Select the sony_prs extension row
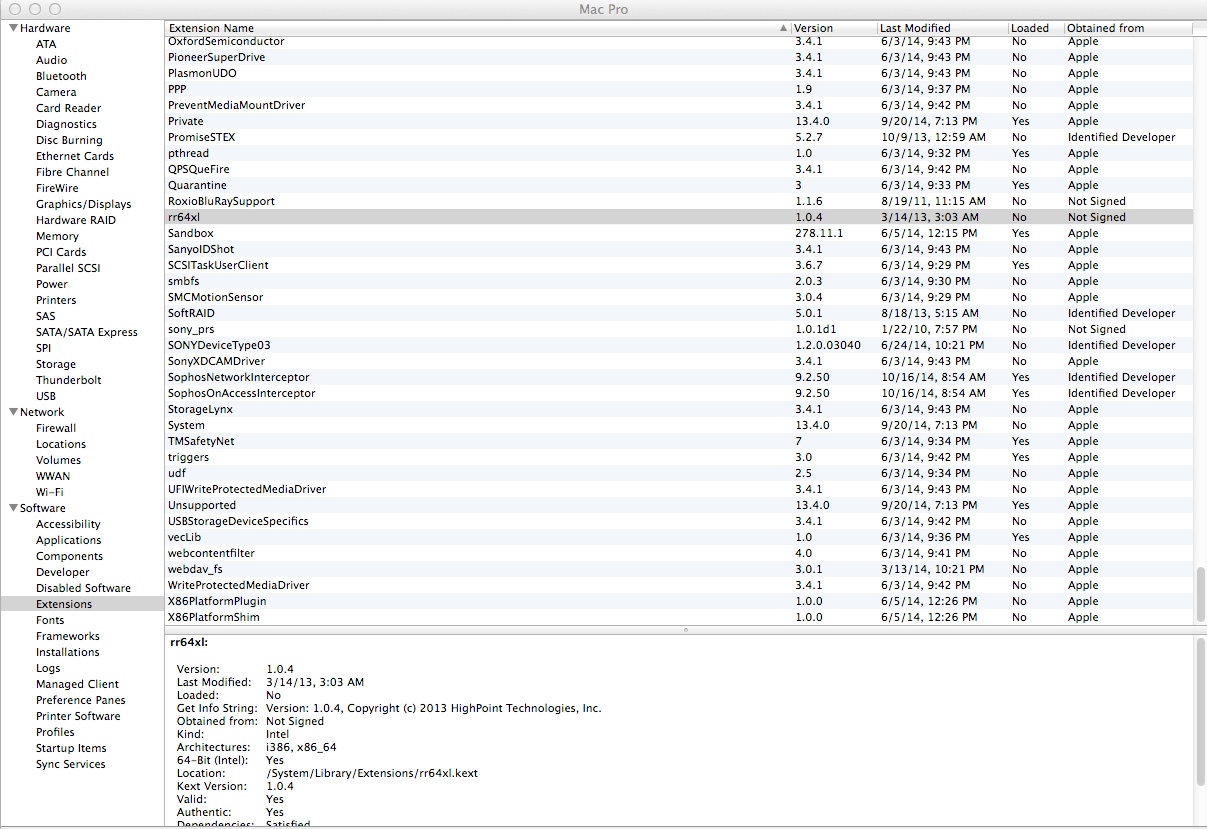 click(679, 329)
